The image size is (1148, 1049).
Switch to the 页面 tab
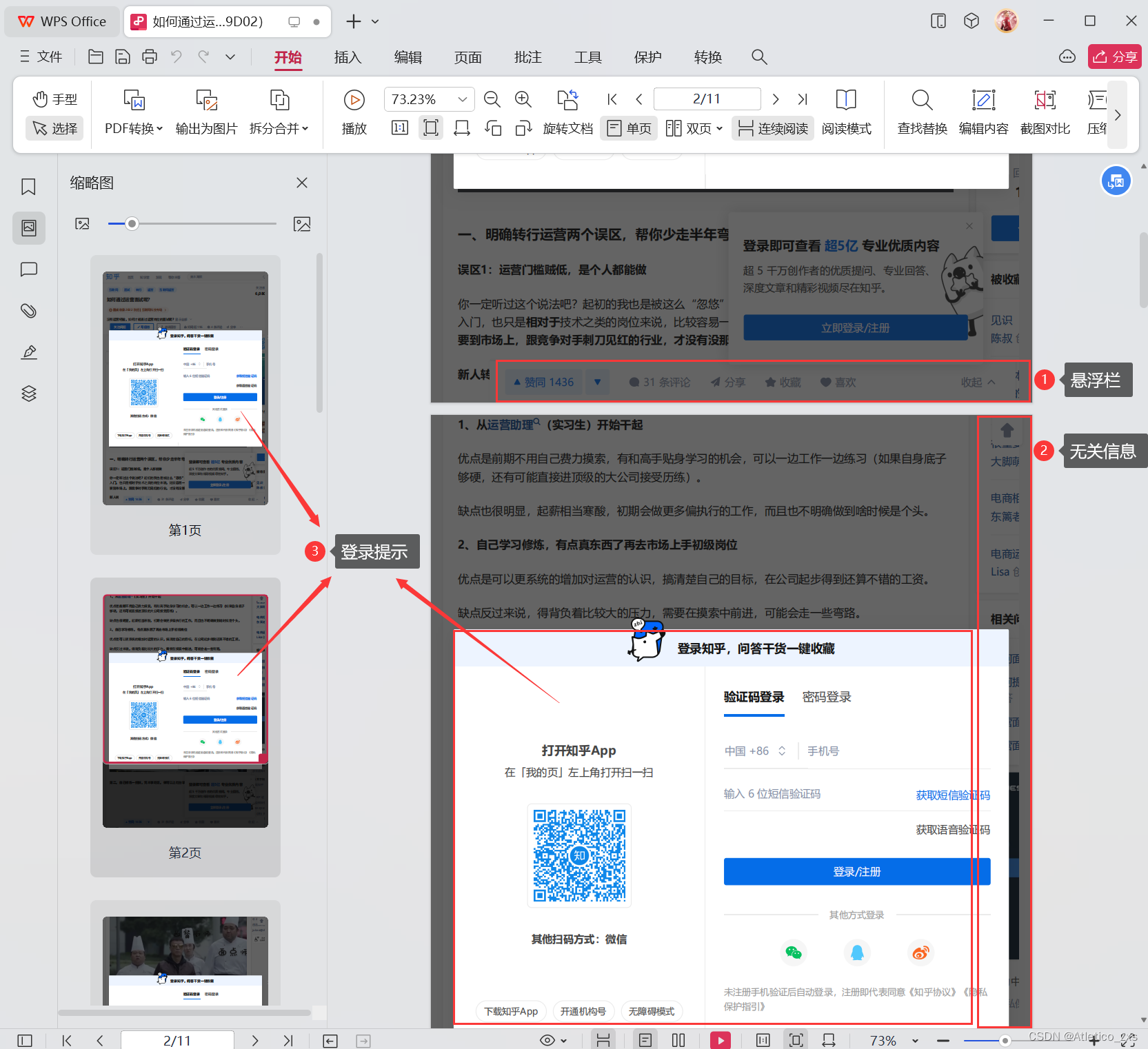467,57
